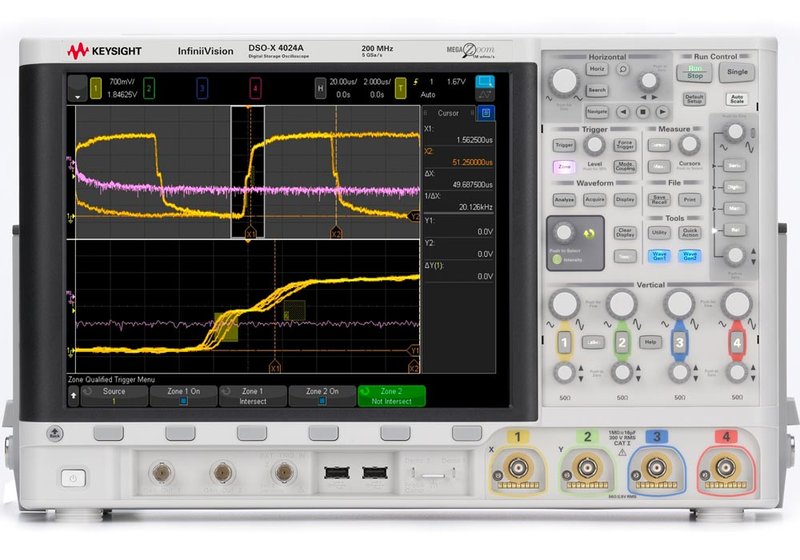Viewport: 800px width, 560px height.
Task: Toggle the Wave Gen1 button
Action: (x=659, y=256)
